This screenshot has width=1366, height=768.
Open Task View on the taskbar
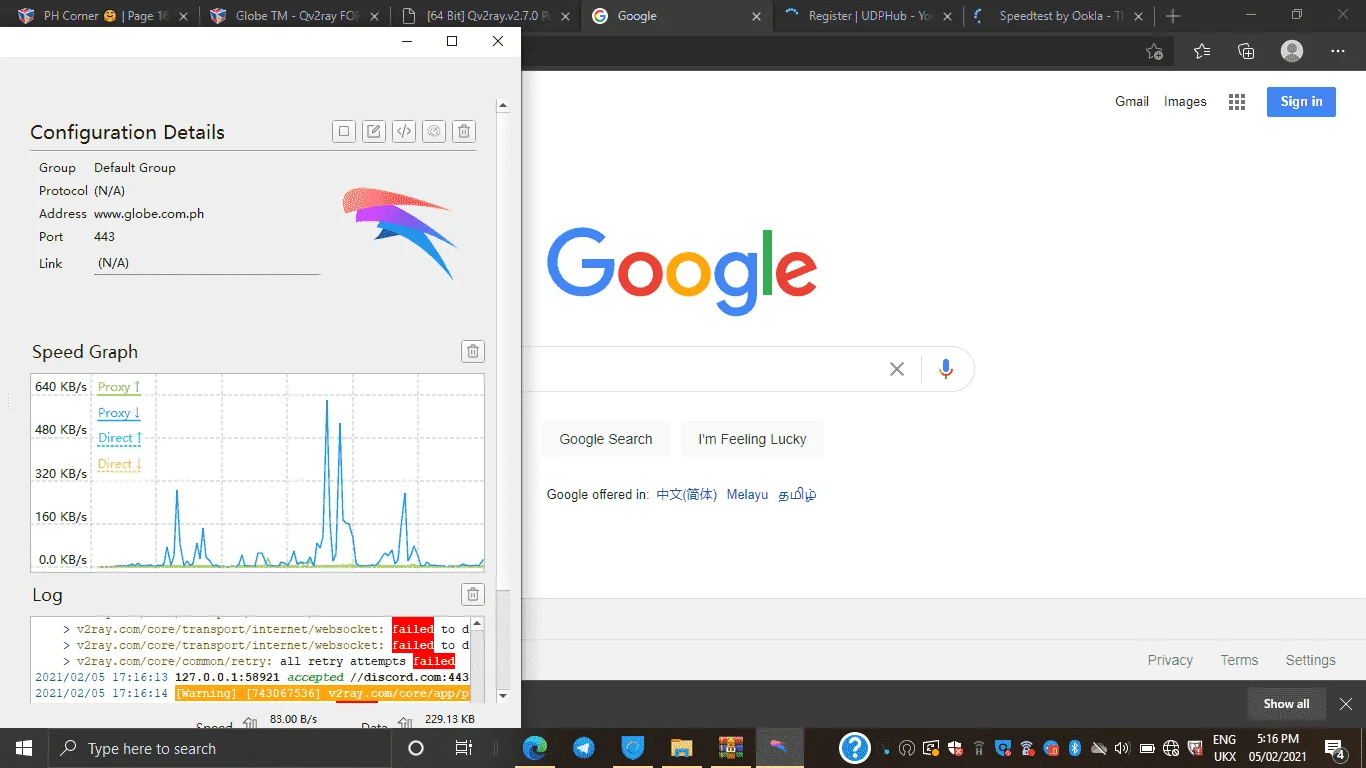pos(464,748)
